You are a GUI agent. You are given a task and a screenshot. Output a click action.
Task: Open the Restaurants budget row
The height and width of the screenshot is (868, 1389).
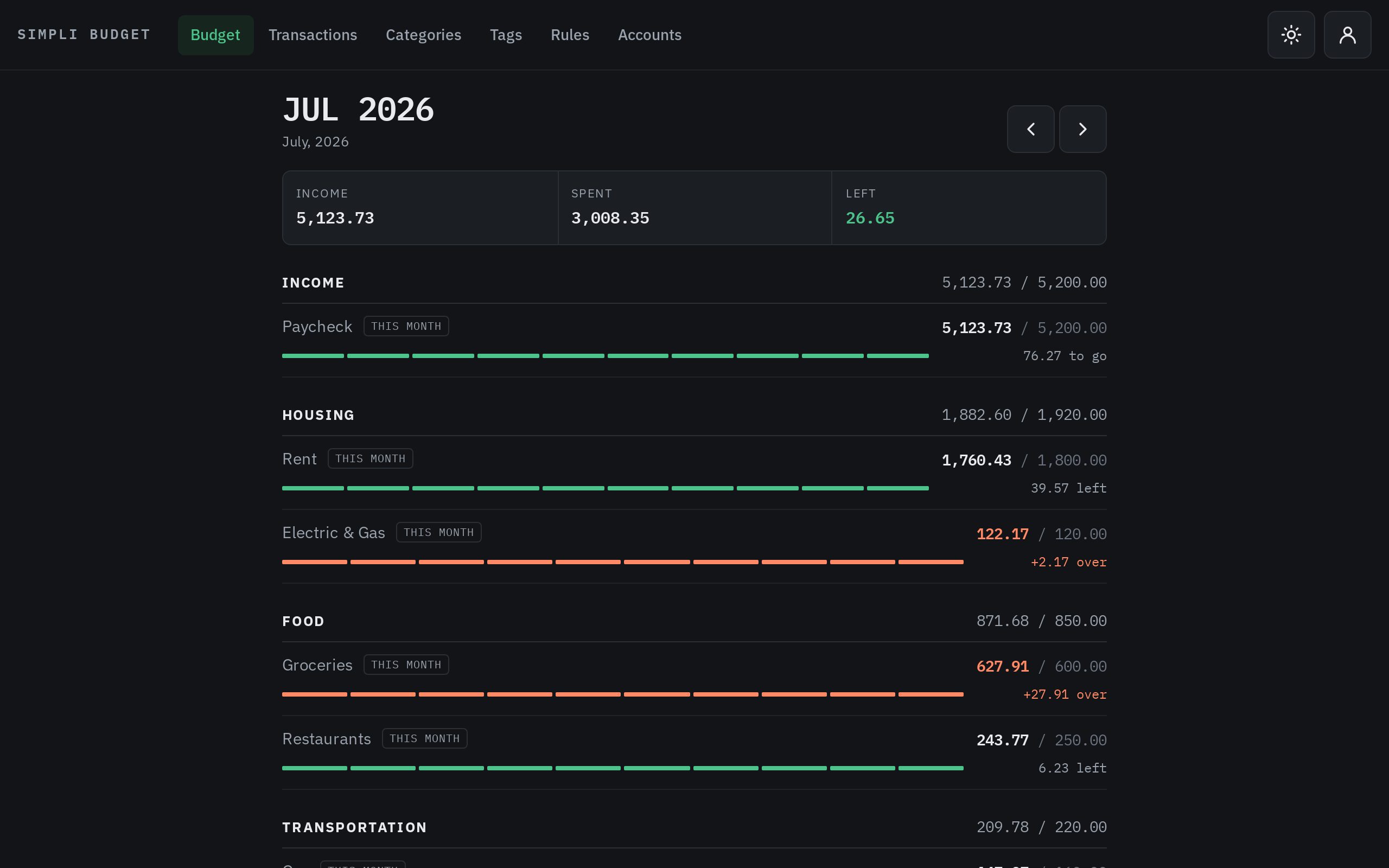click(694, 752)
